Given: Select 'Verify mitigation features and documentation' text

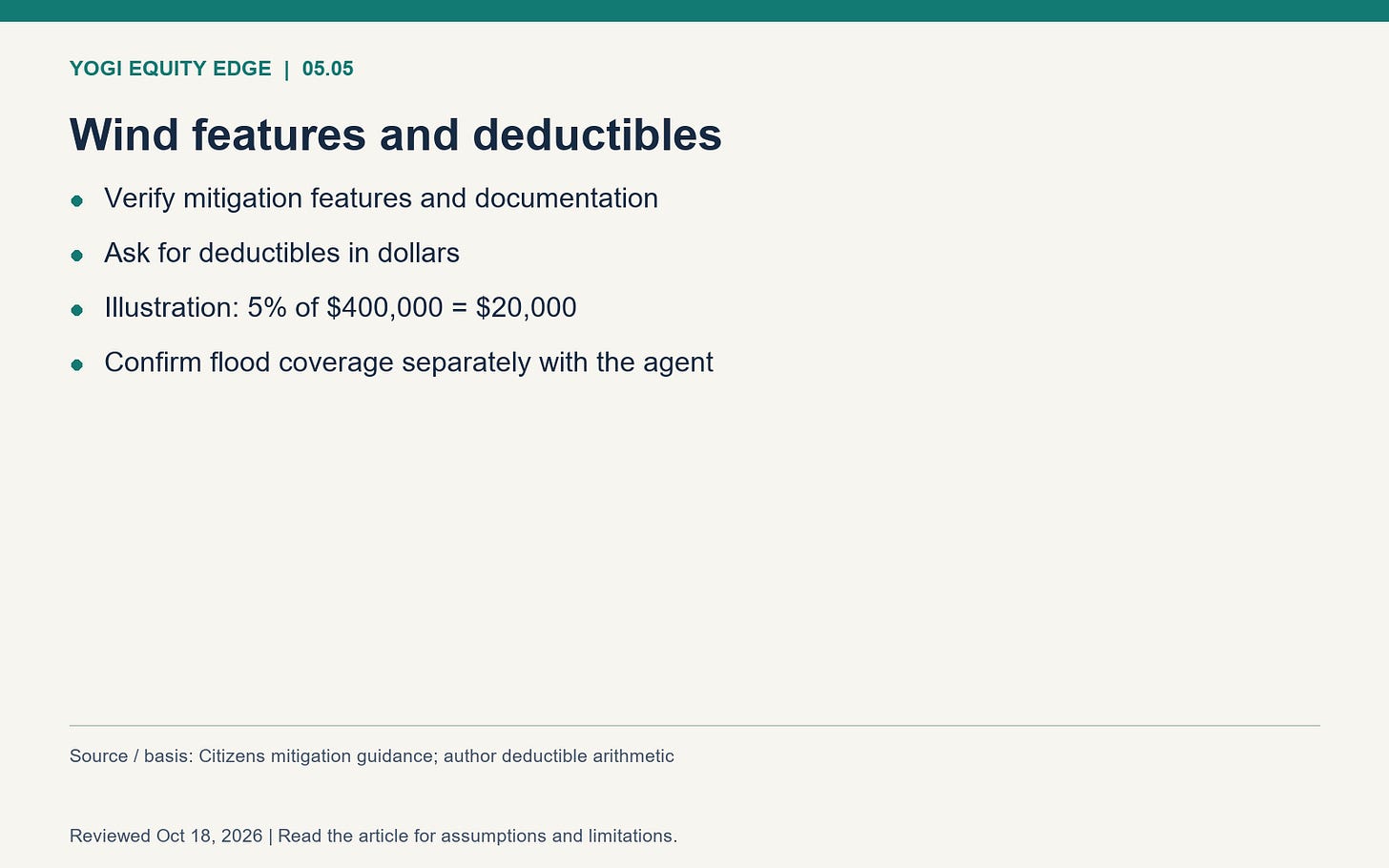Looking at the screenshot, I should click(x=381, y=198).
